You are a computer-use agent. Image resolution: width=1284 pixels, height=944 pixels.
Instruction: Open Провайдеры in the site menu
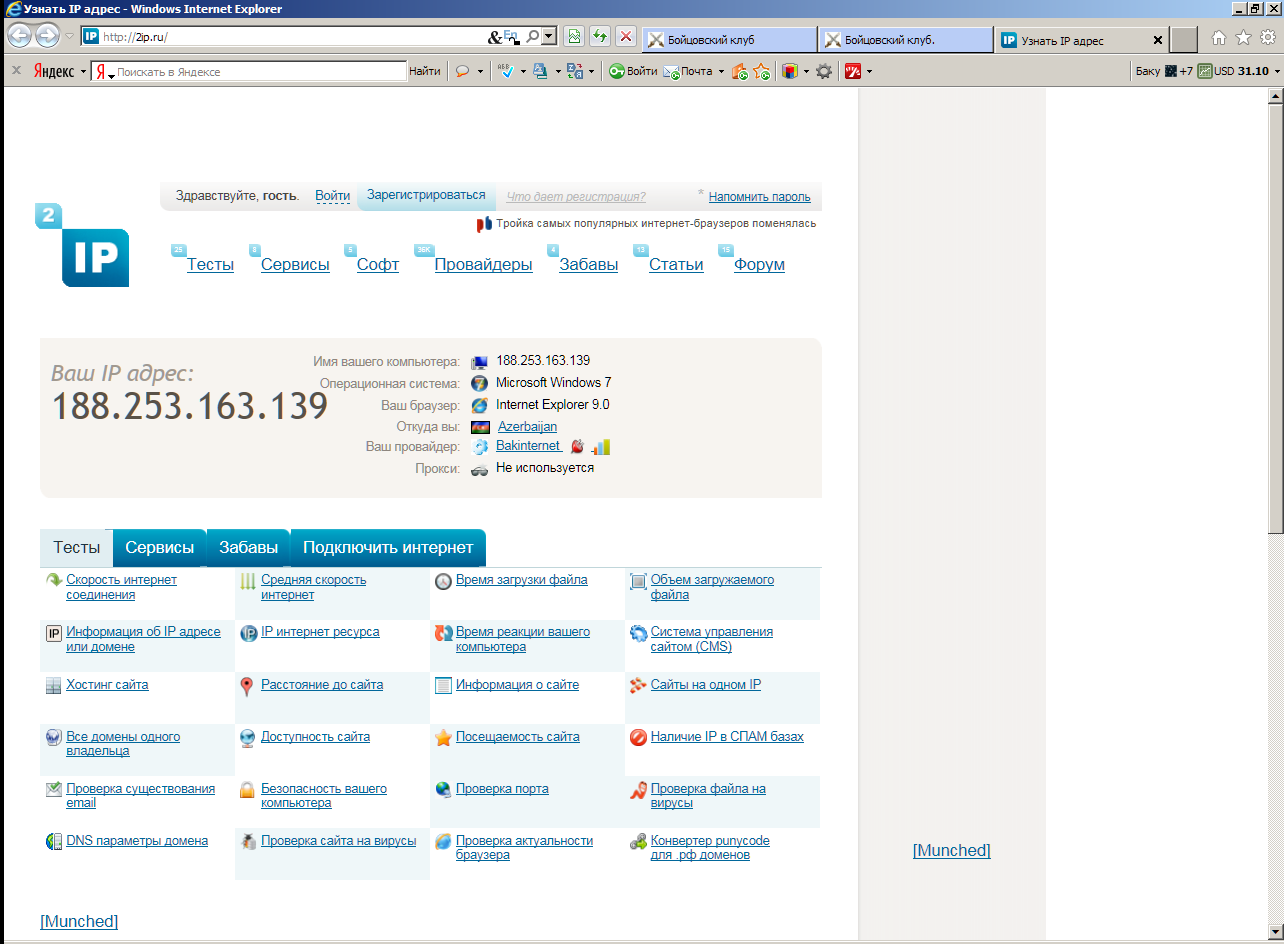(483, 265)
